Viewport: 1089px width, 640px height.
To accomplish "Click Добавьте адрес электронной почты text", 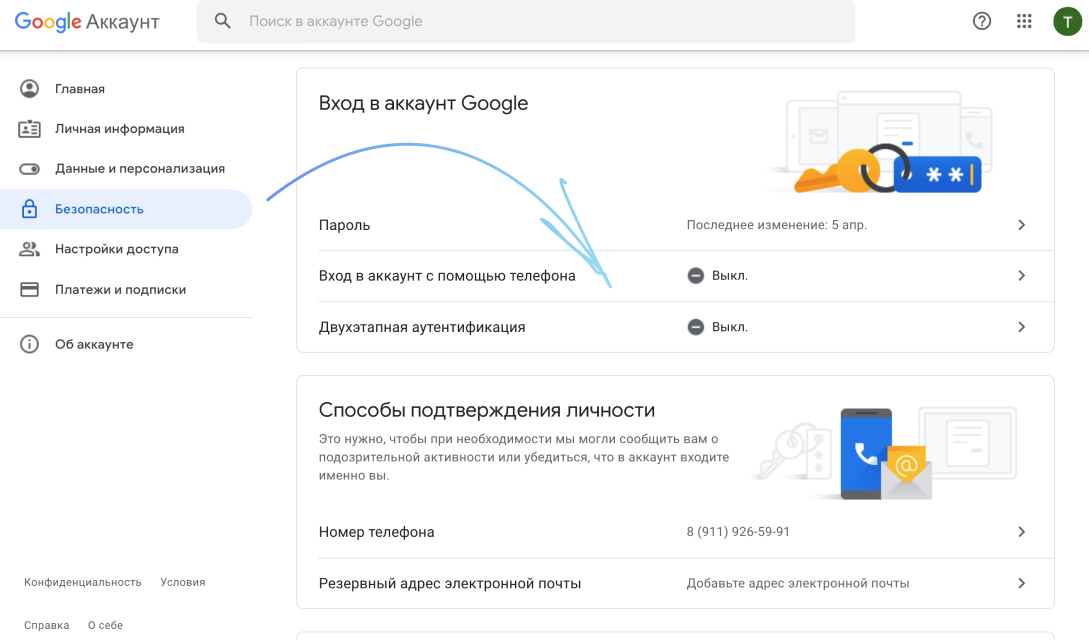I will (x=798, y=583).
